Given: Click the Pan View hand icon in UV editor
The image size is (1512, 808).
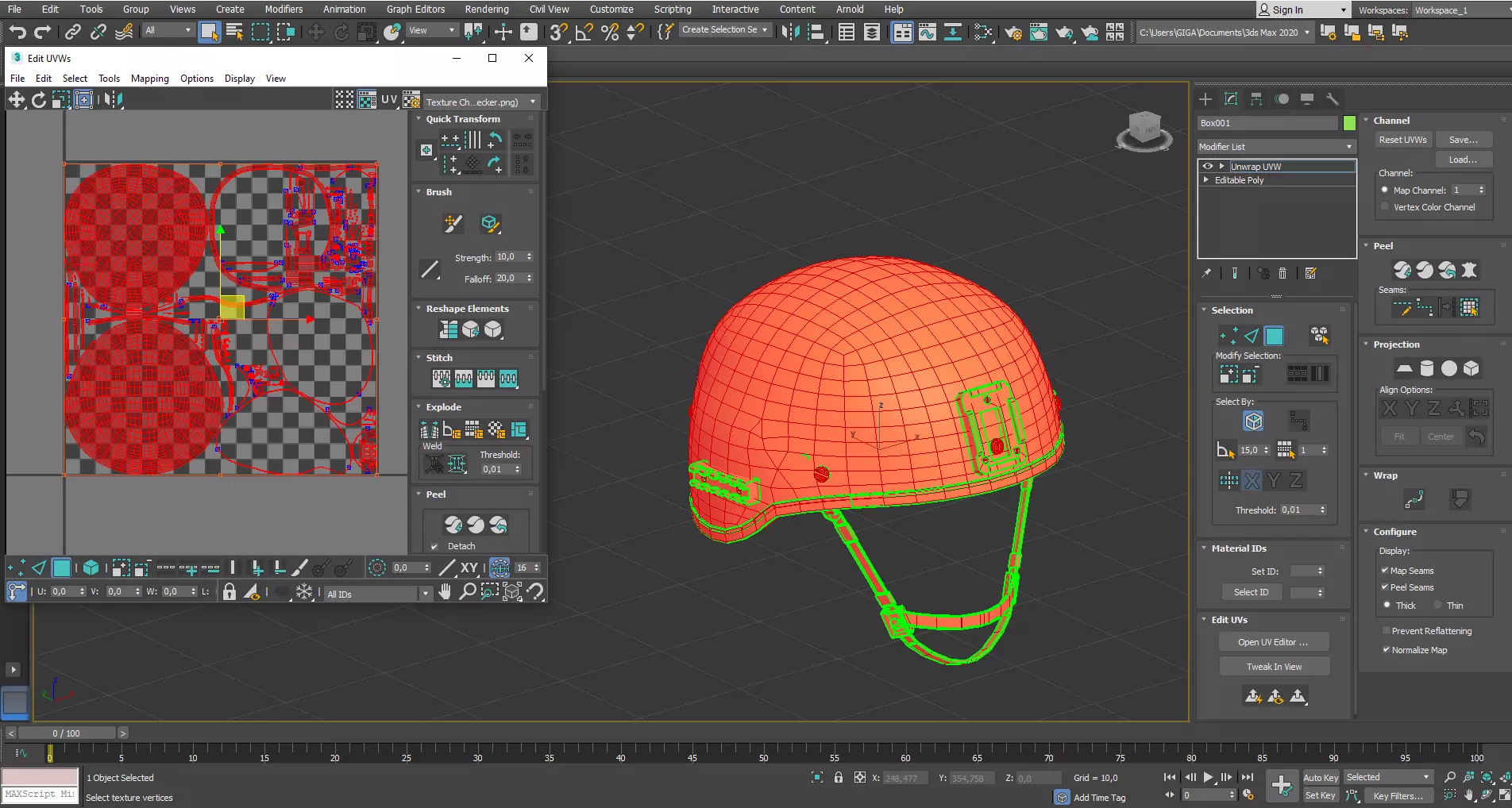Looking at the screenshot, I should (445, 591).
